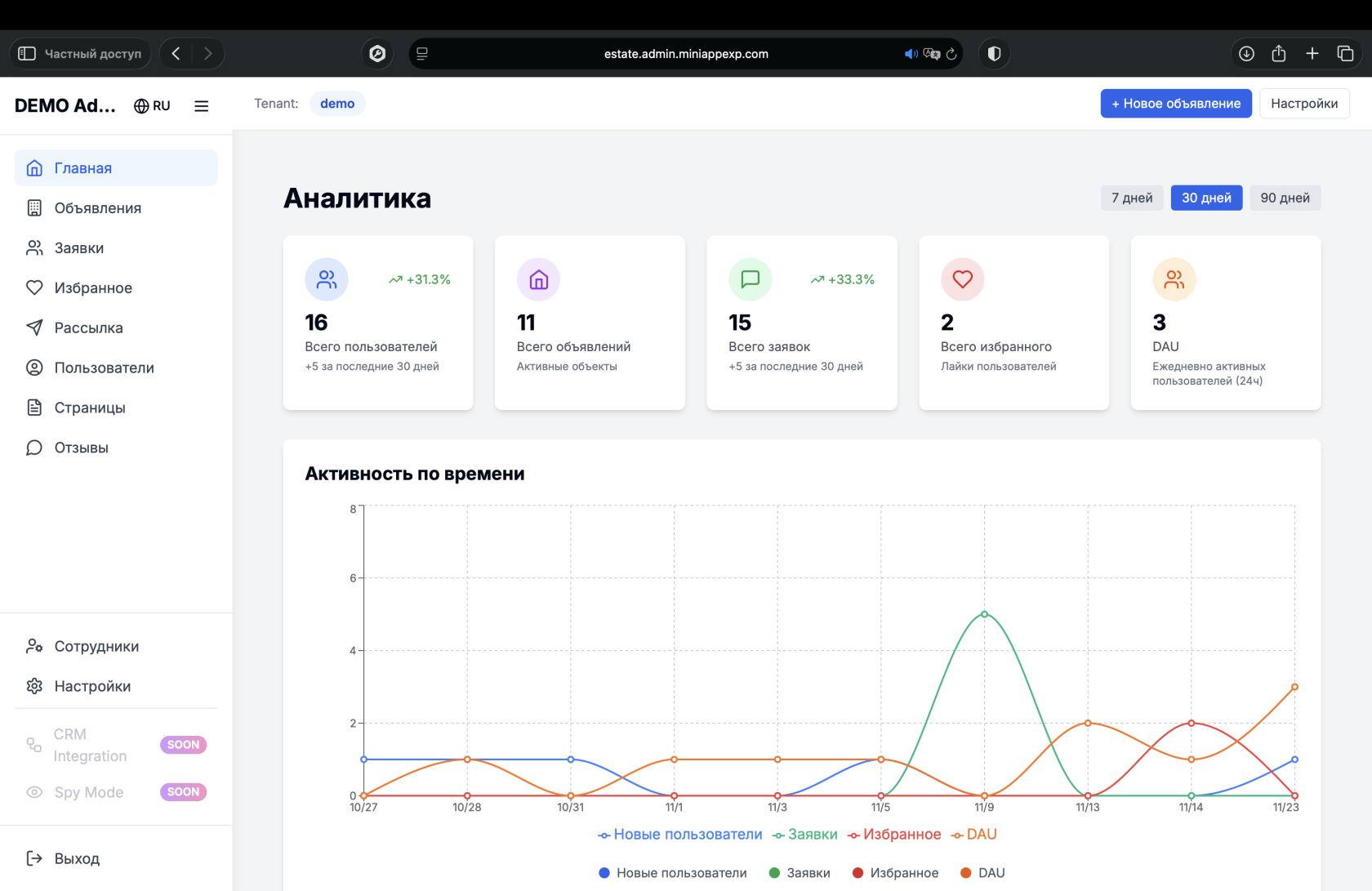Open the RU language selector

pos(153,106)
